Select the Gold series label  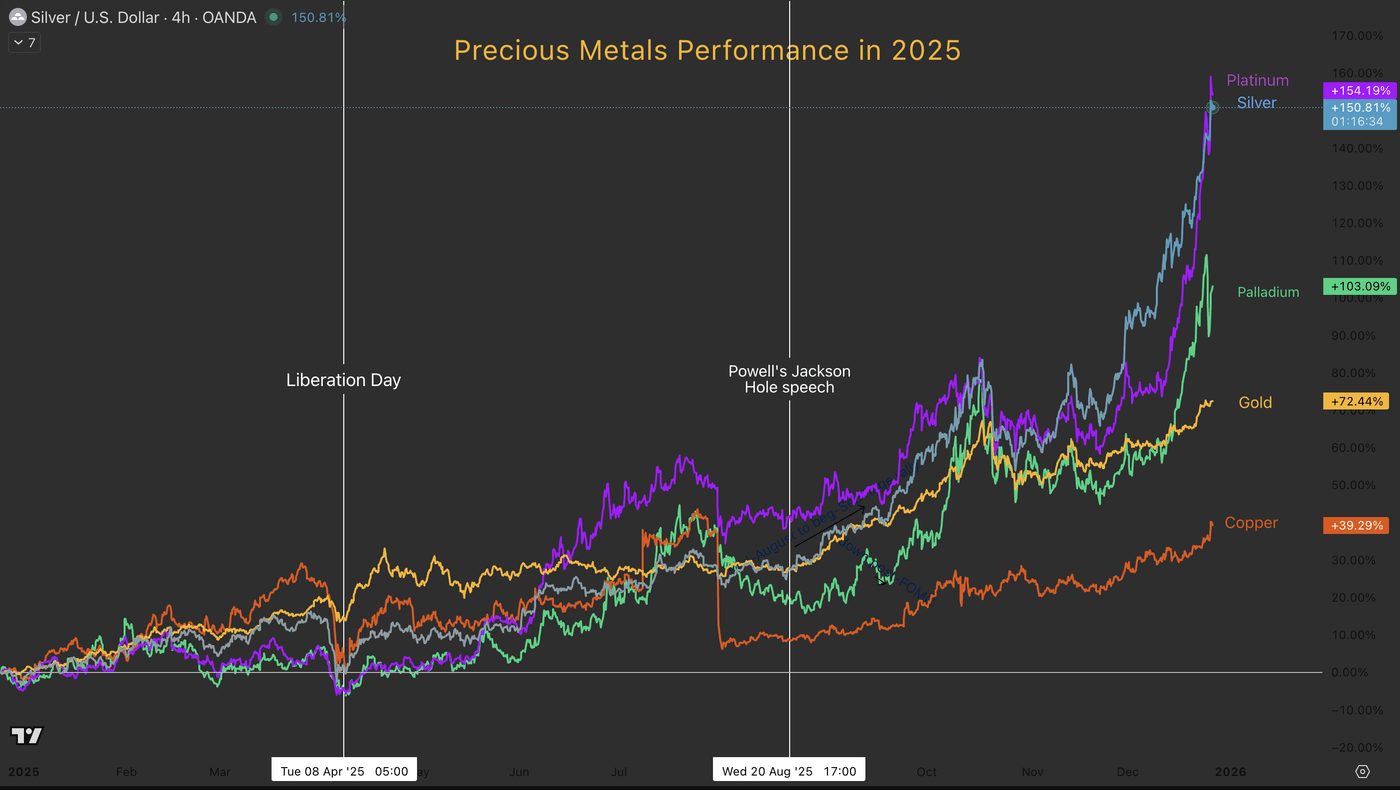[1255, 402]
